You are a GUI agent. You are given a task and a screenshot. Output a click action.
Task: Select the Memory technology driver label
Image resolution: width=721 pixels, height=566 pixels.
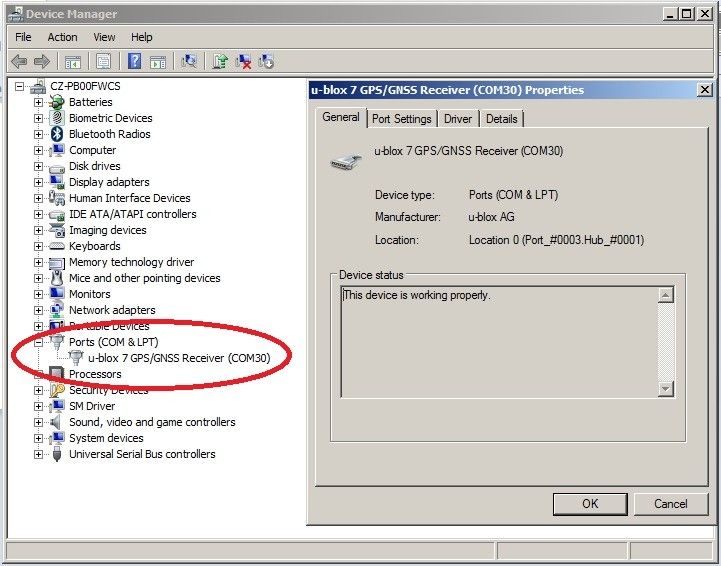132,262
